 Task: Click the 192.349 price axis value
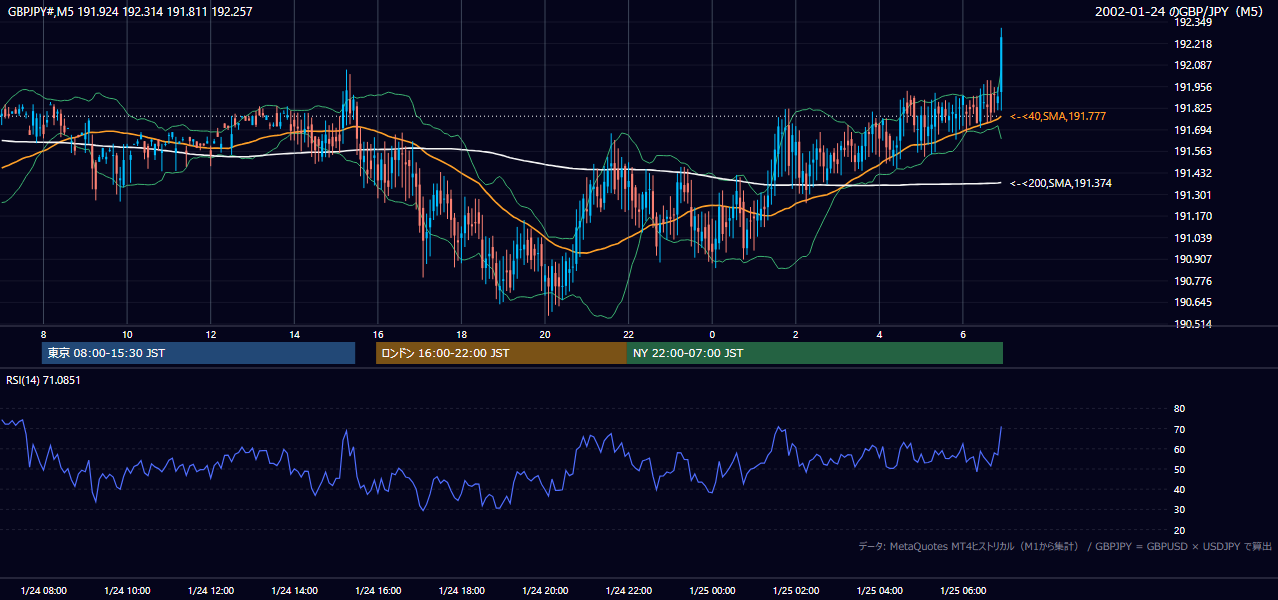pyautogui.click(x=1192, y=22)
